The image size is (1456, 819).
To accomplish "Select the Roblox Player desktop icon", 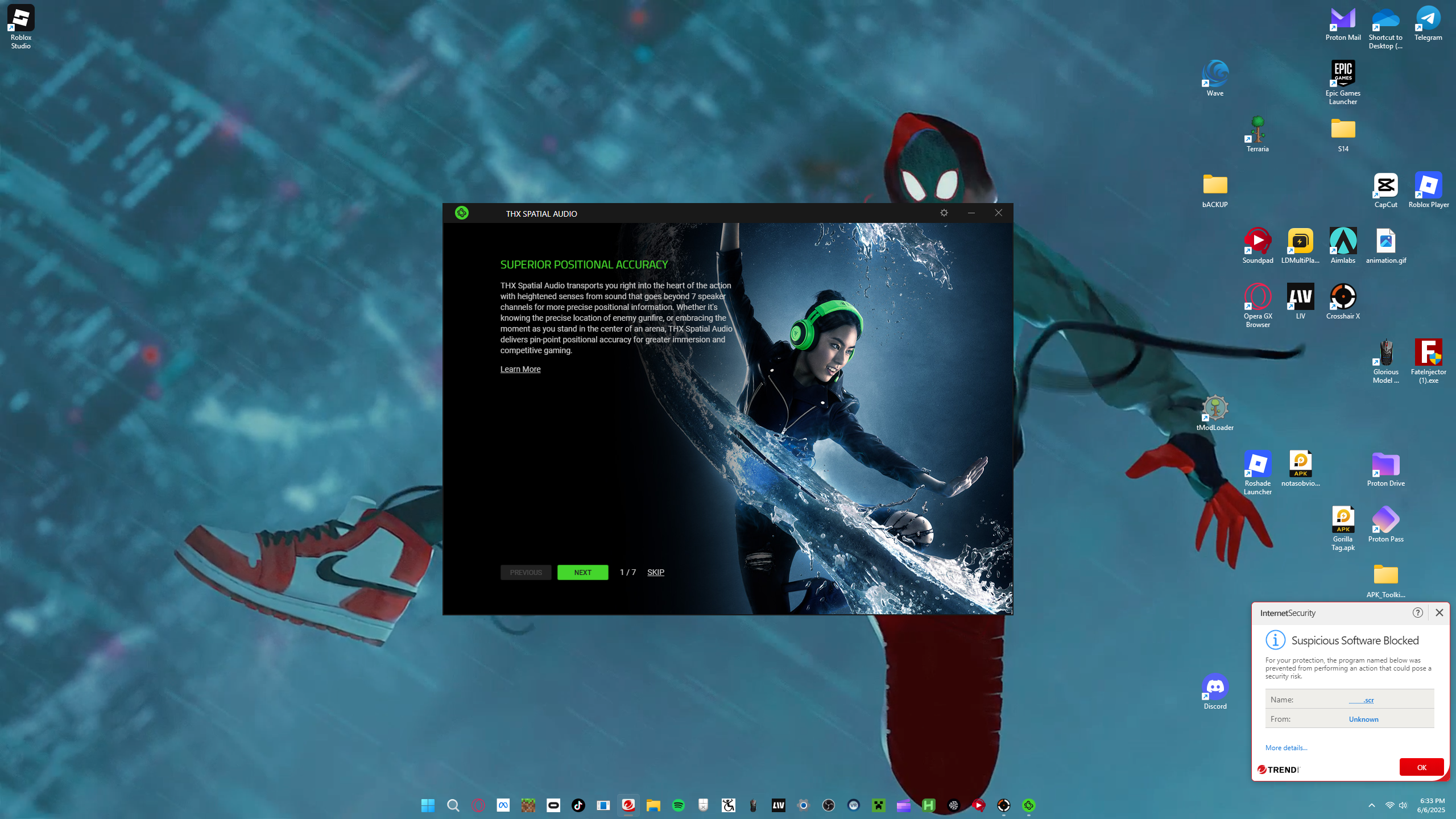I will (1428, 190).
